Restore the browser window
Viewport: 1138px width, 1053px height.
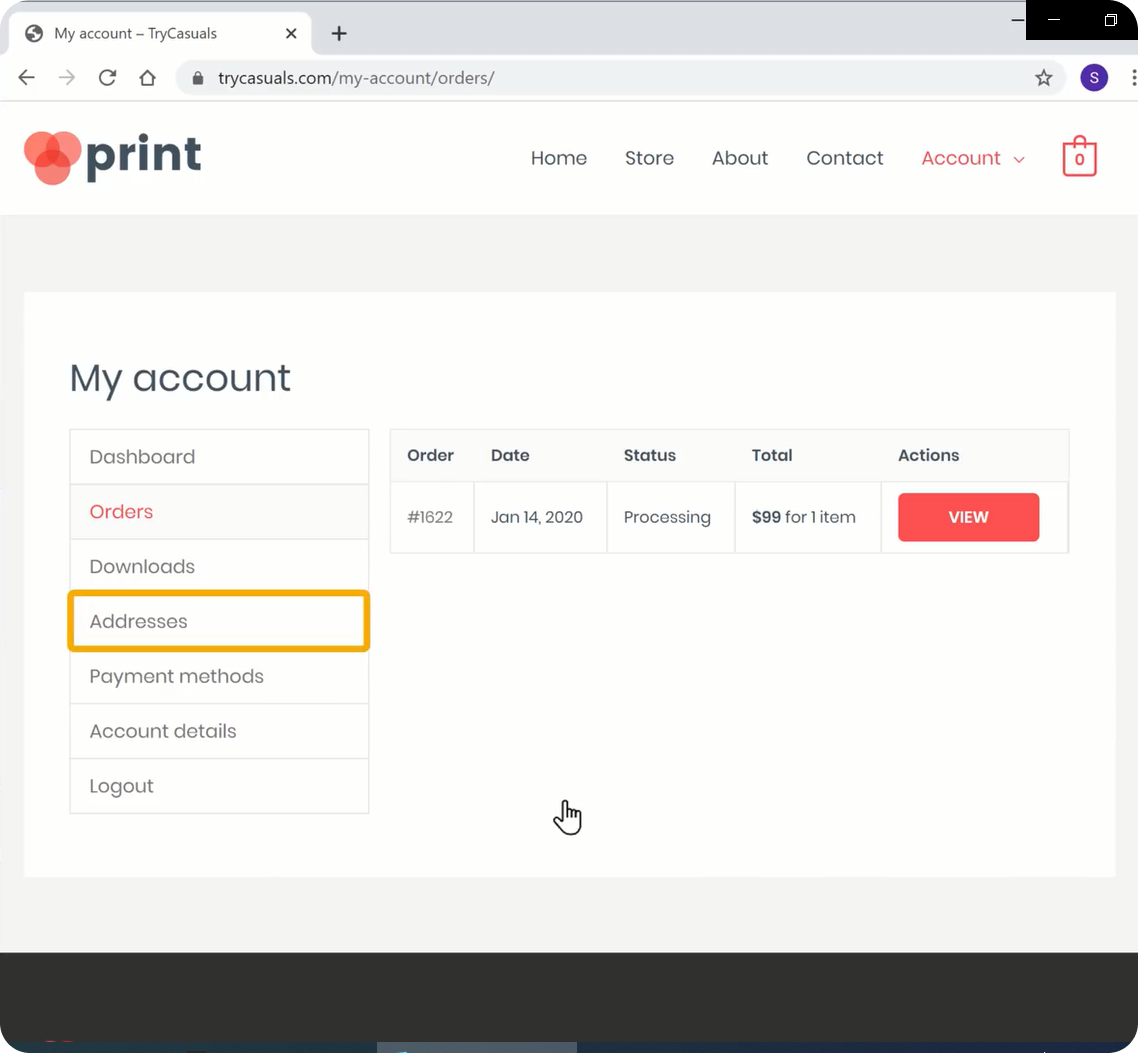pos(1110,20)
